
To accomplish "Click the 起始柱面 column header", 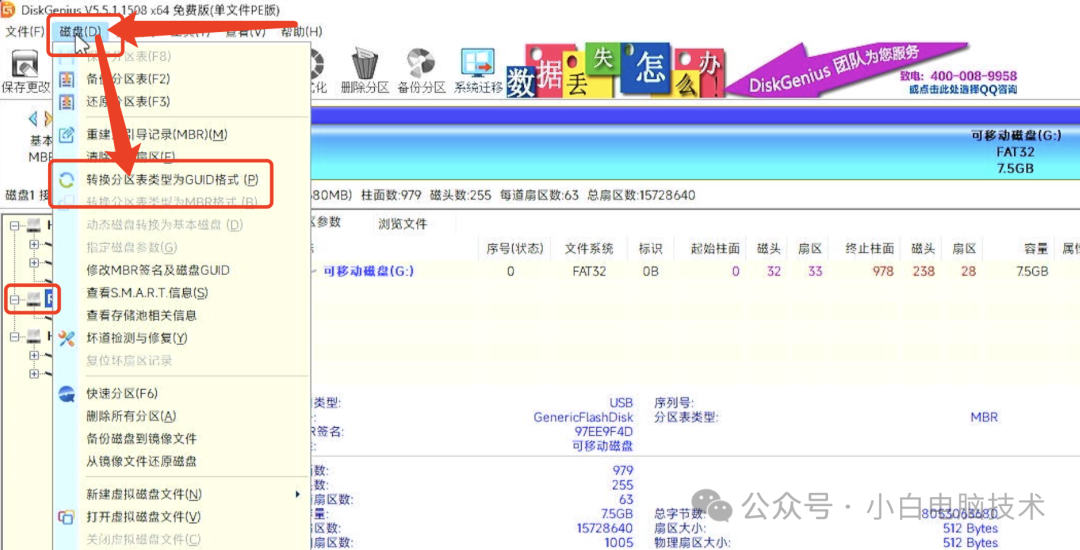I will click(x=715, y=249).
